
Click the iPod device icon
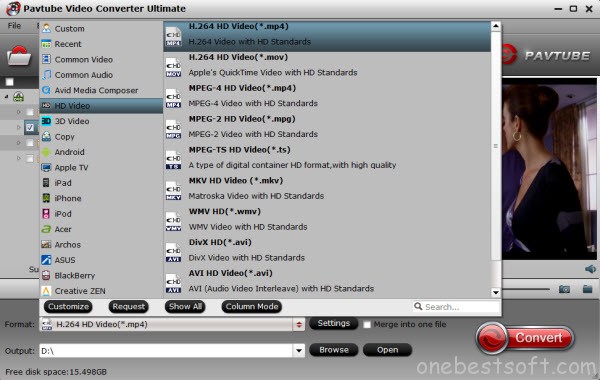tap(46, 214)
